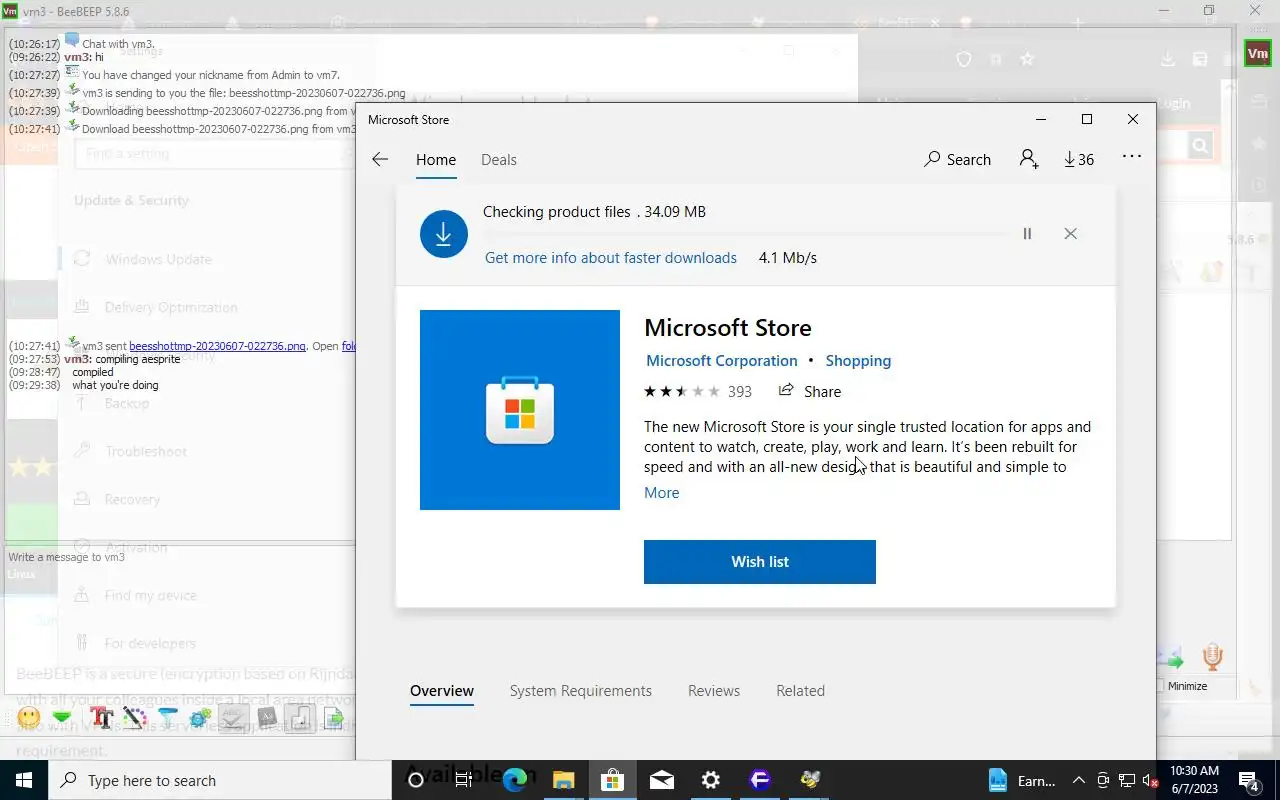Screen dimensions: 1280x800
Task: Click the download progress bar
Action: 748,234
